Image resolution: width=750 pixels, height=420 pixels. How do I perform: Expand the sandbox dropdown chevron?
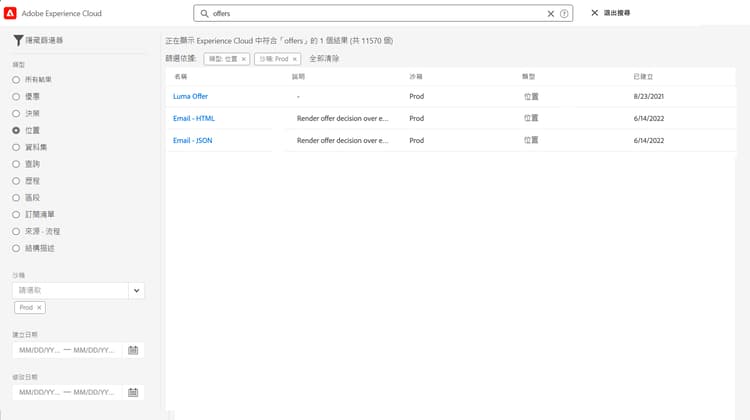click(x=136, y=290)
